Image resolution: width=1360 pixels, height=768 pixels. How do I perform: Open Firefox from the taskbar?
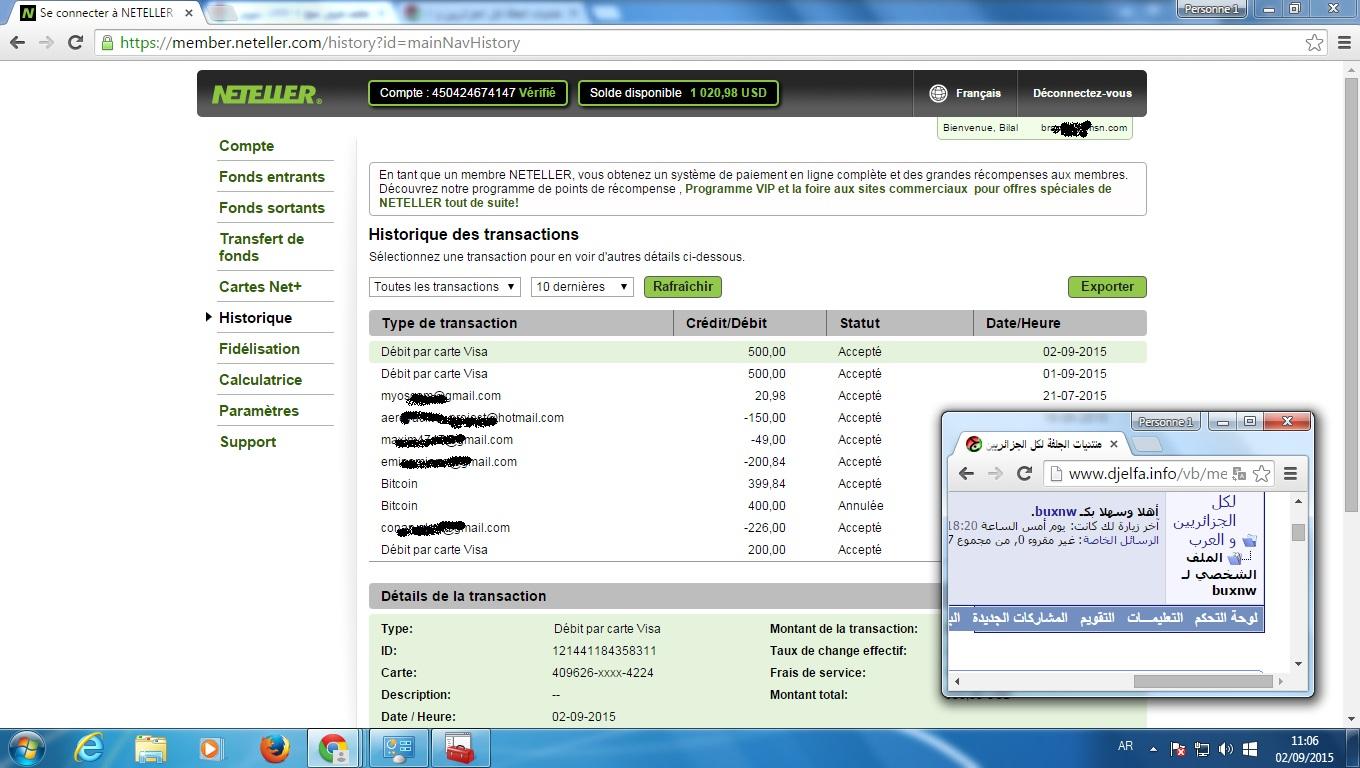pyautogui.click(x=274, y=748)
